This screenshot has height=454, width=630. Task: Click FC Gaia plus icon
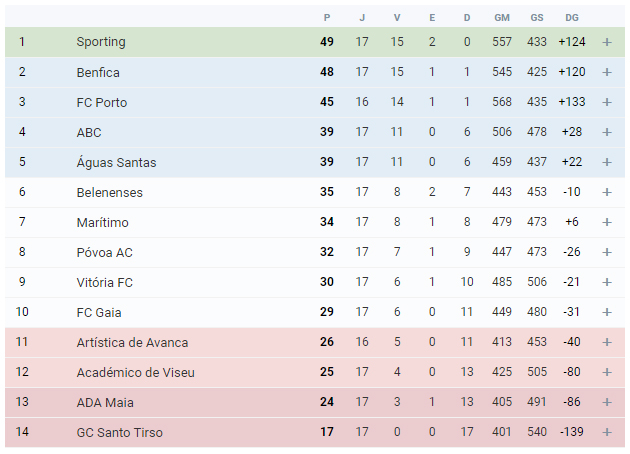607,312
